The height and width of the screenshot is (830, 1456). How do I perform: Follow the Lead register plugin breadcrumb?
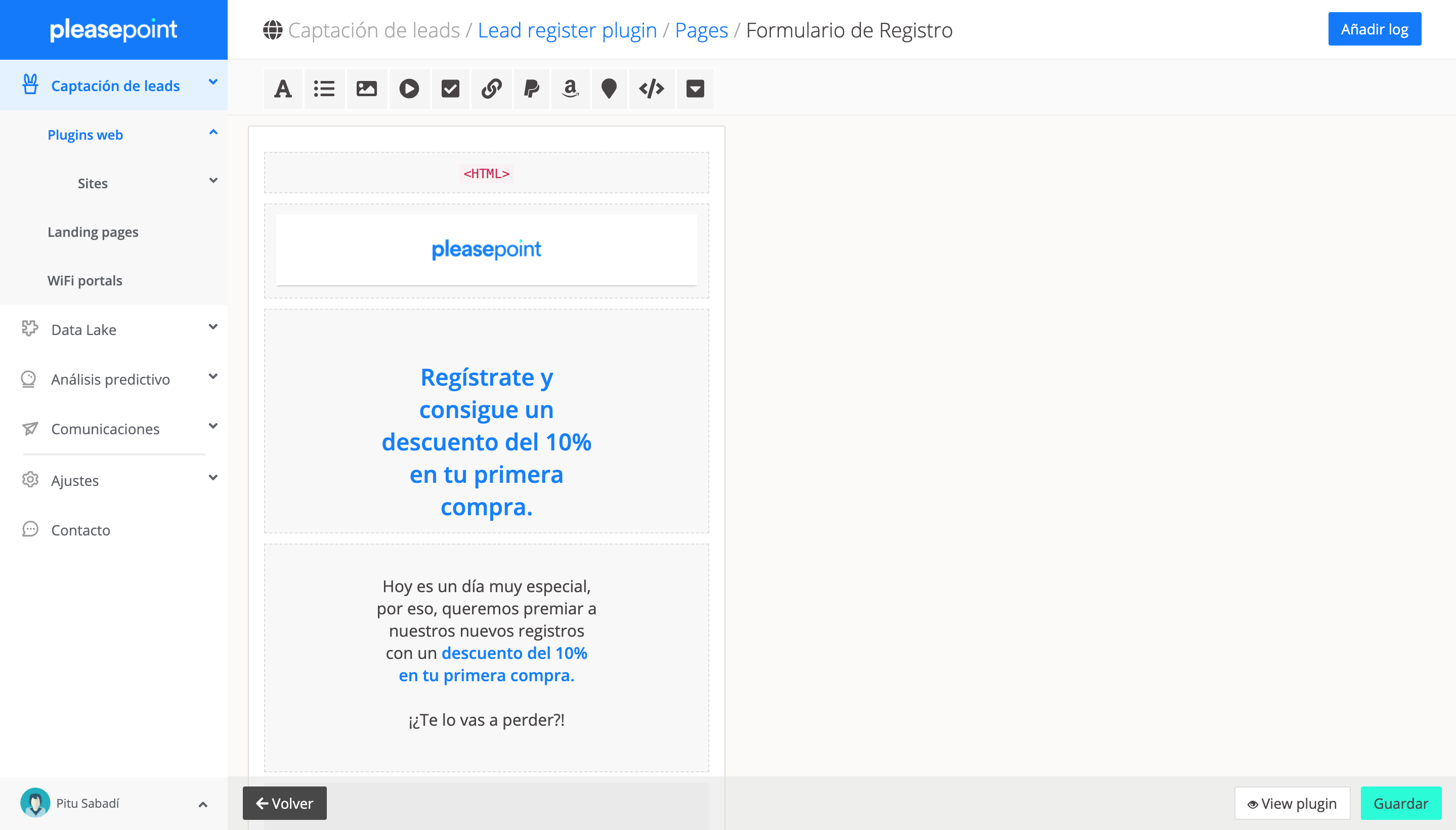click(x=567, y=30)
